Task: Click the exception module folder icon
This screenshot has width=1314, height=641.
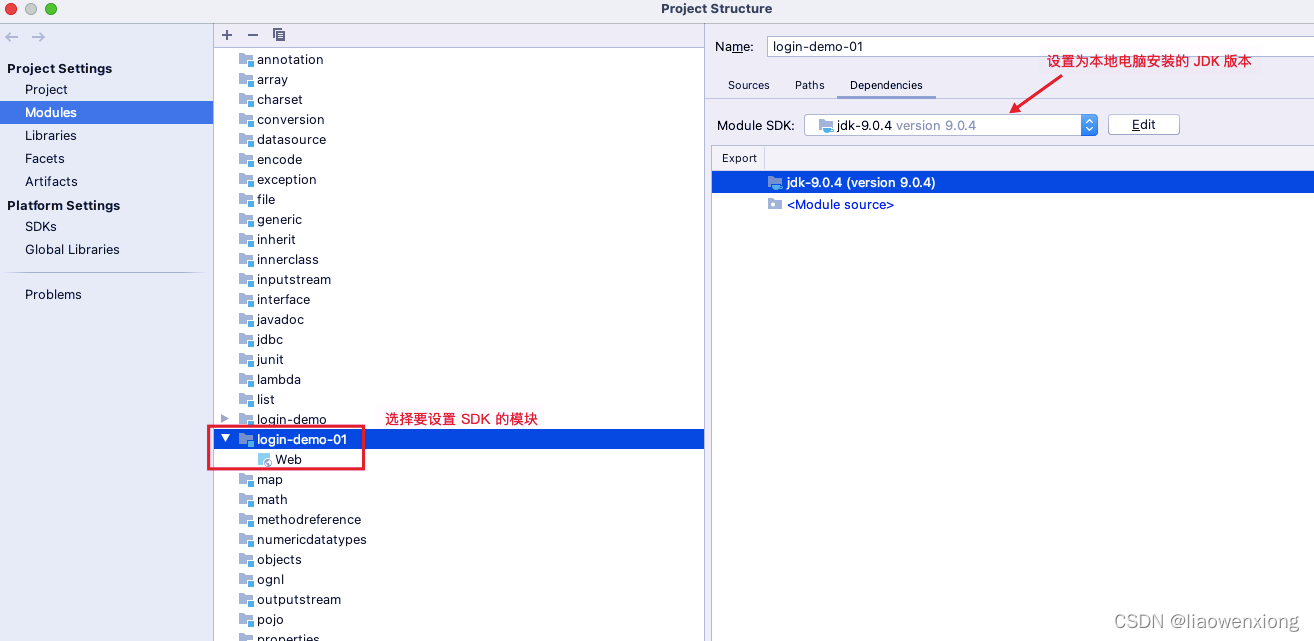Action: point(246,180)
